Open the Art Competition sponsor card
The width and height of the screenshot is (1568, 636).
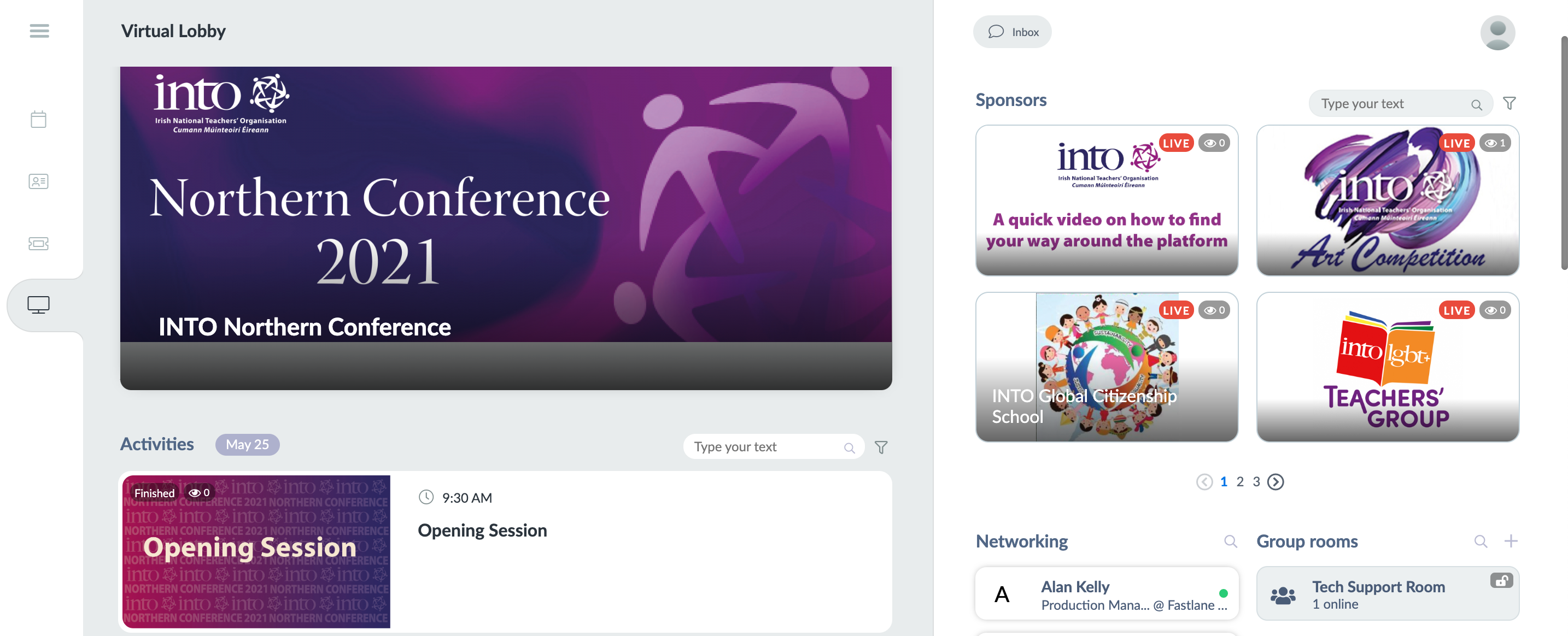click(x=1387, y=200)
